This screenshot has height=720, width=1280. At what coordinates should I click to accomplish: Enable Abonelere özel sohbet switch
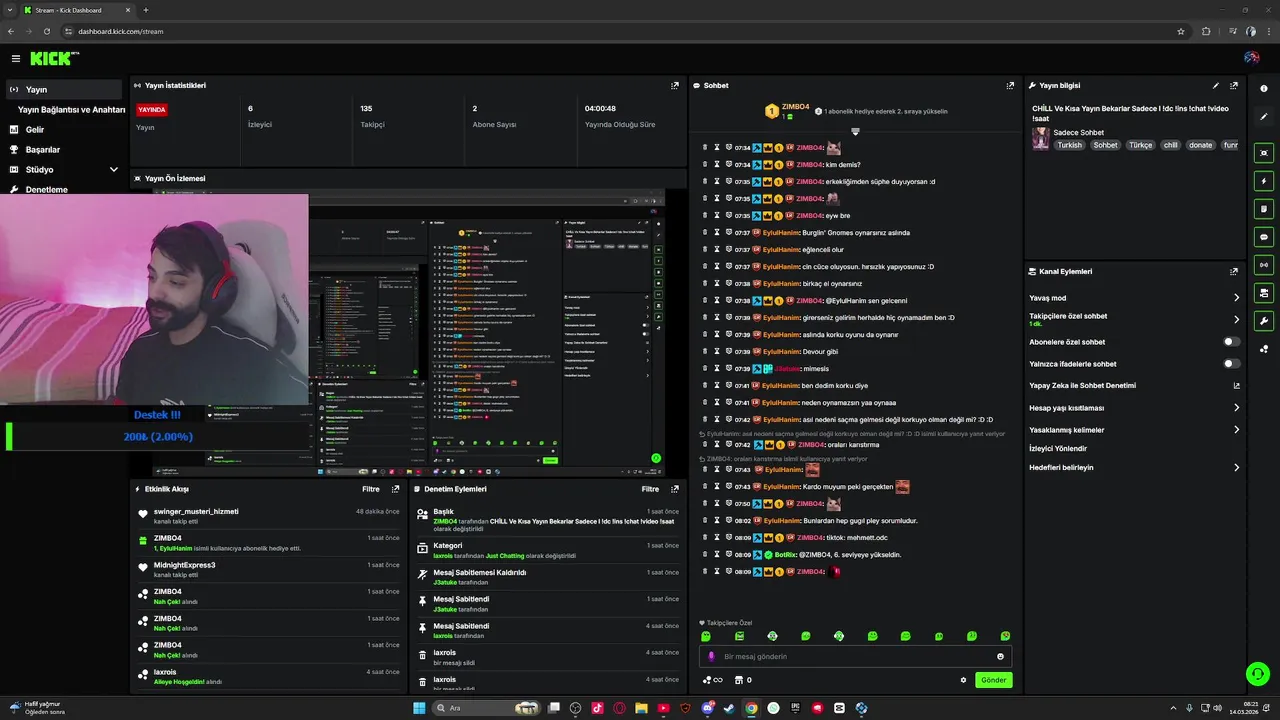pos(1232,342)
